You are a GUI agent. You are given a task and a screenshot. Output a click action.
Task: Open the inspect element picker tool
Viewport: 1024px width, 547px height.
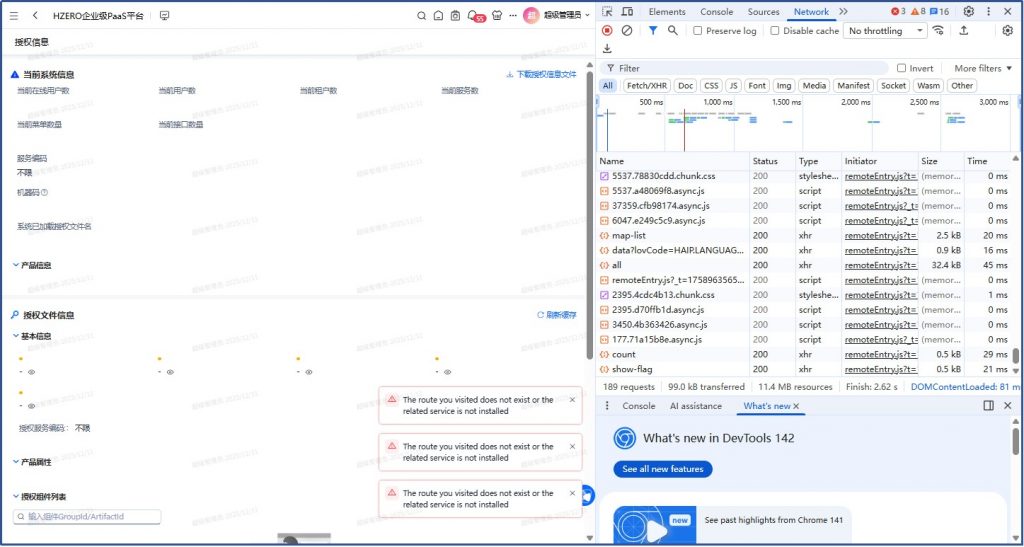pos(607,12)
